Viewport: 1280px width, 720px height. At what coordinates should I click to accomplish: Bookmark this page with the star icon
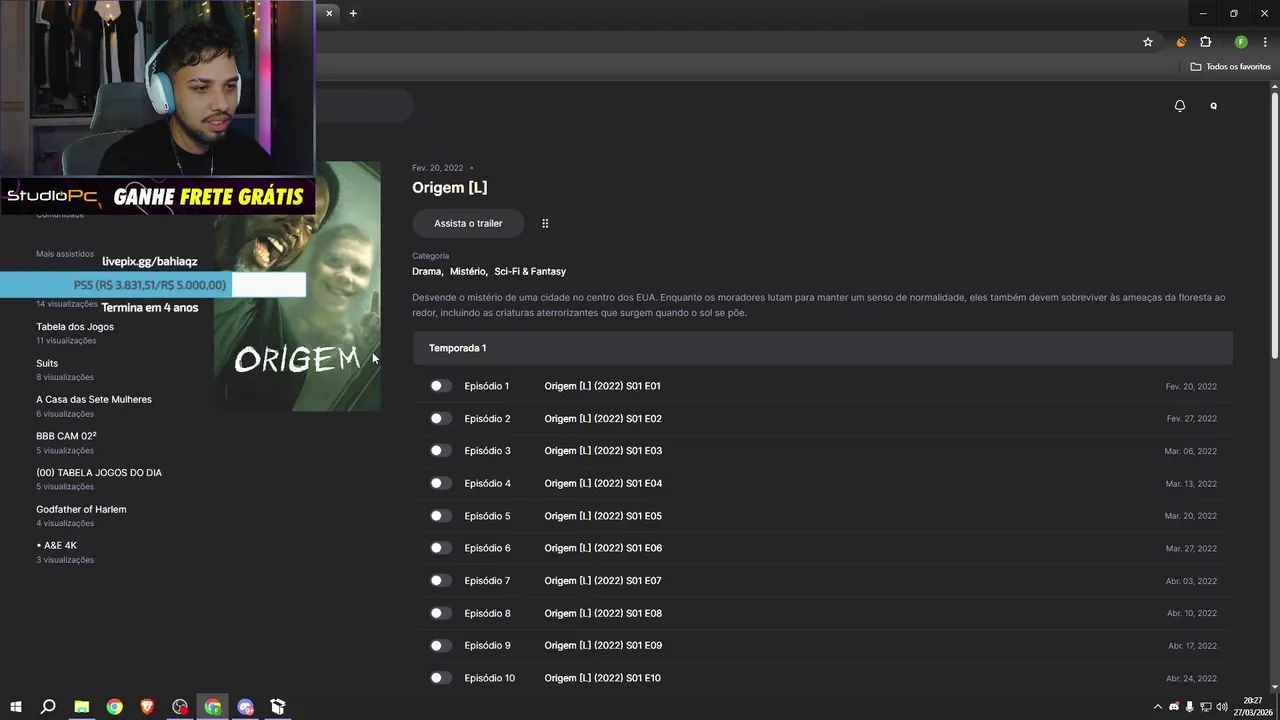tap(1148, 42)
